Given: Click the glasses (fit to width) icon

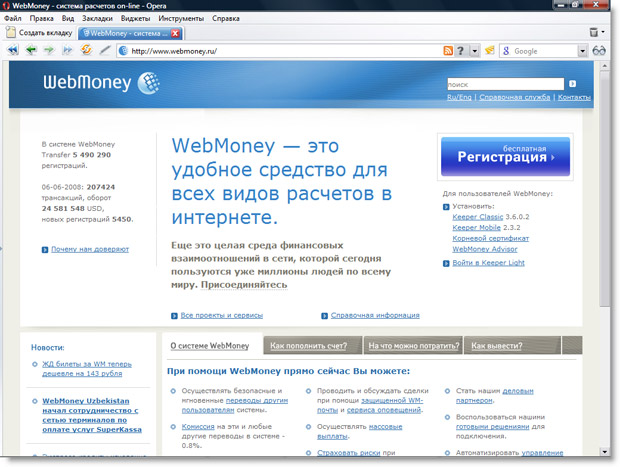Looking at the screenshot, I should [599, 51].
